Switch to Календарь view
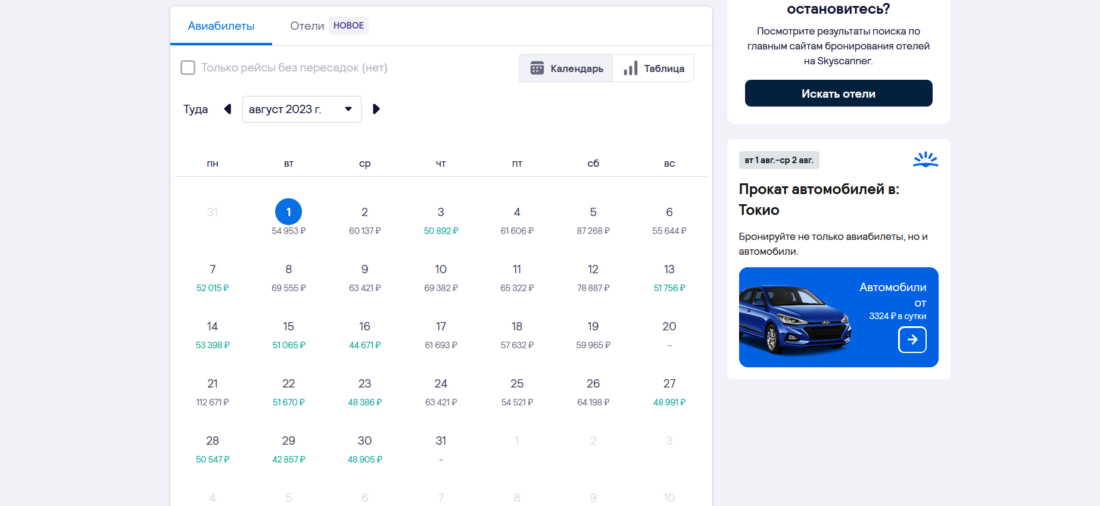 [x=566, y=69]
